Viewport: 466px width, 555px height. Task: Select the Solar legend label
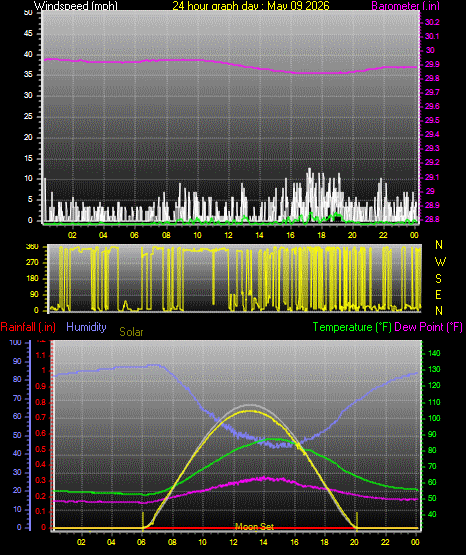pyautogui.click(x=131, y=332)
